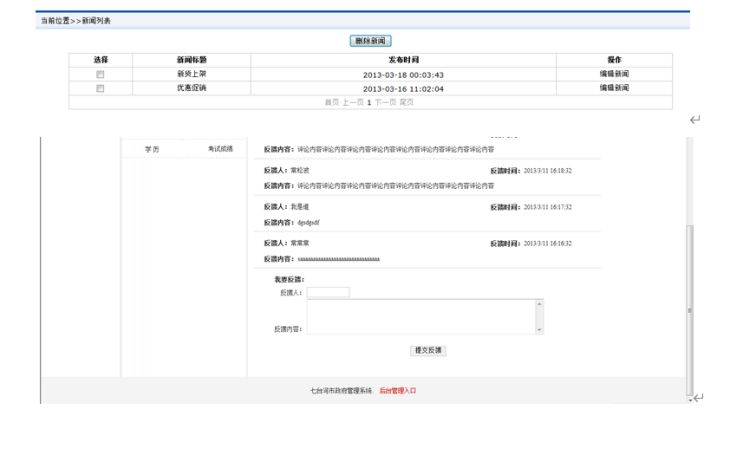Screen dimensions: 756x456
Task: Click the feedback content dpdpdf
Action: 309,223
